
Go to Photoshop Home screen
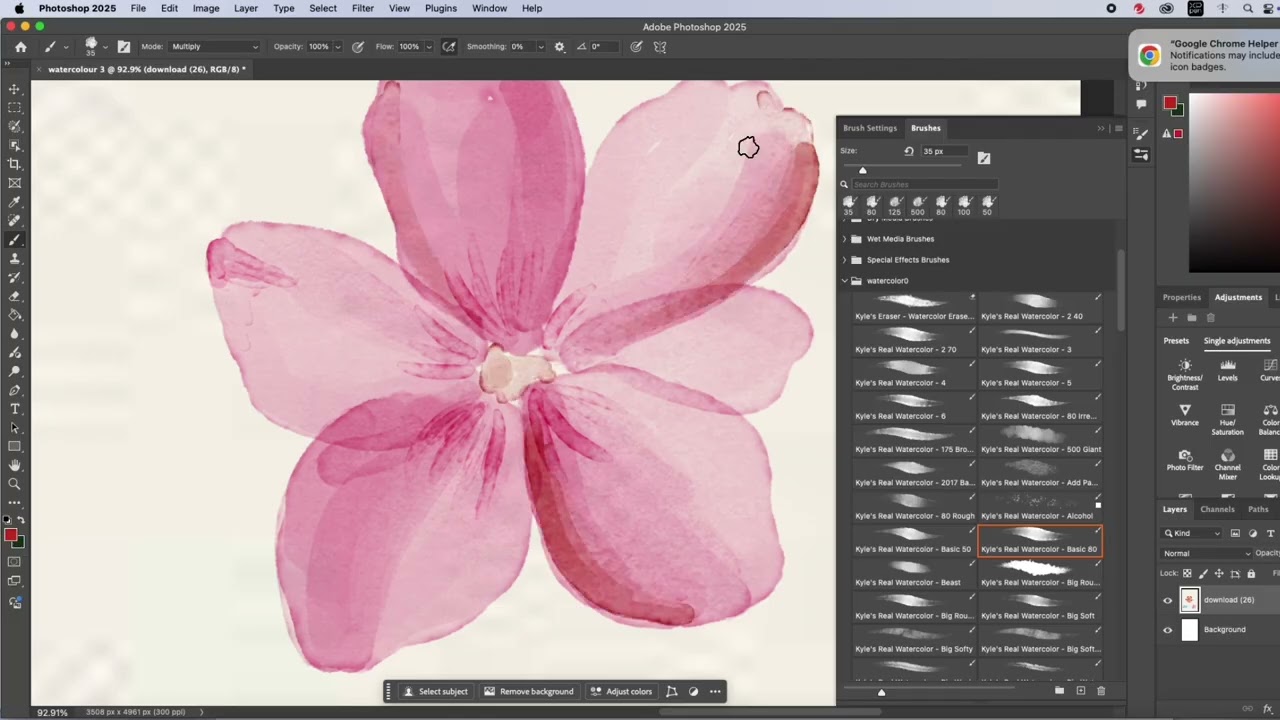(20, 46)
